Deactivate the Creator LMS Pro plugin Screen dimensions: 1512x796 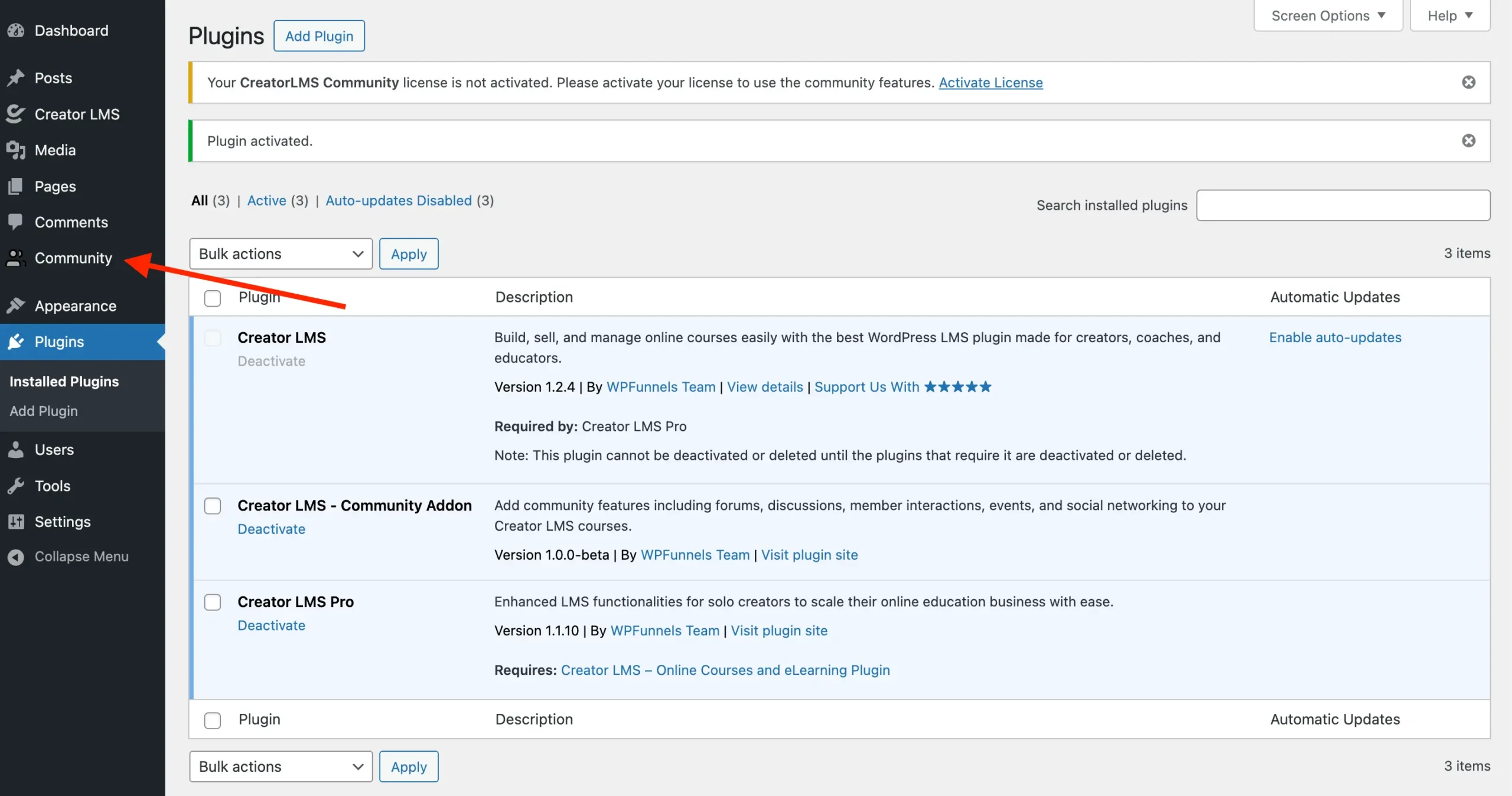point(271,625)
